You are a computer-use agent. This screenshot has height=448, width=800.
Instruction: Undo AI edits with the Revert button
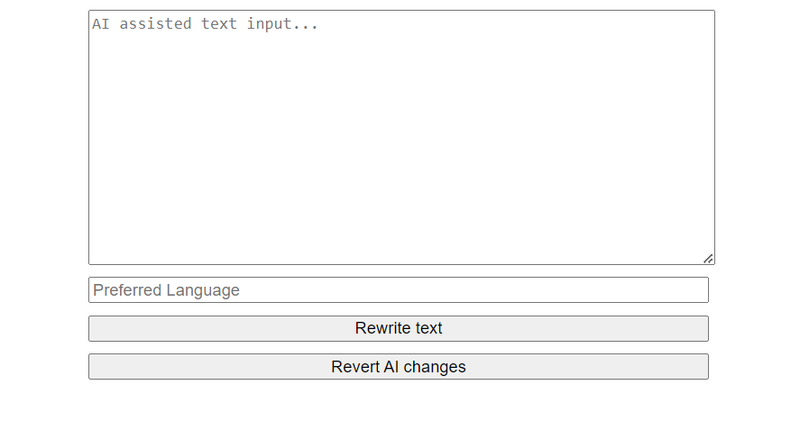point(398,367)
